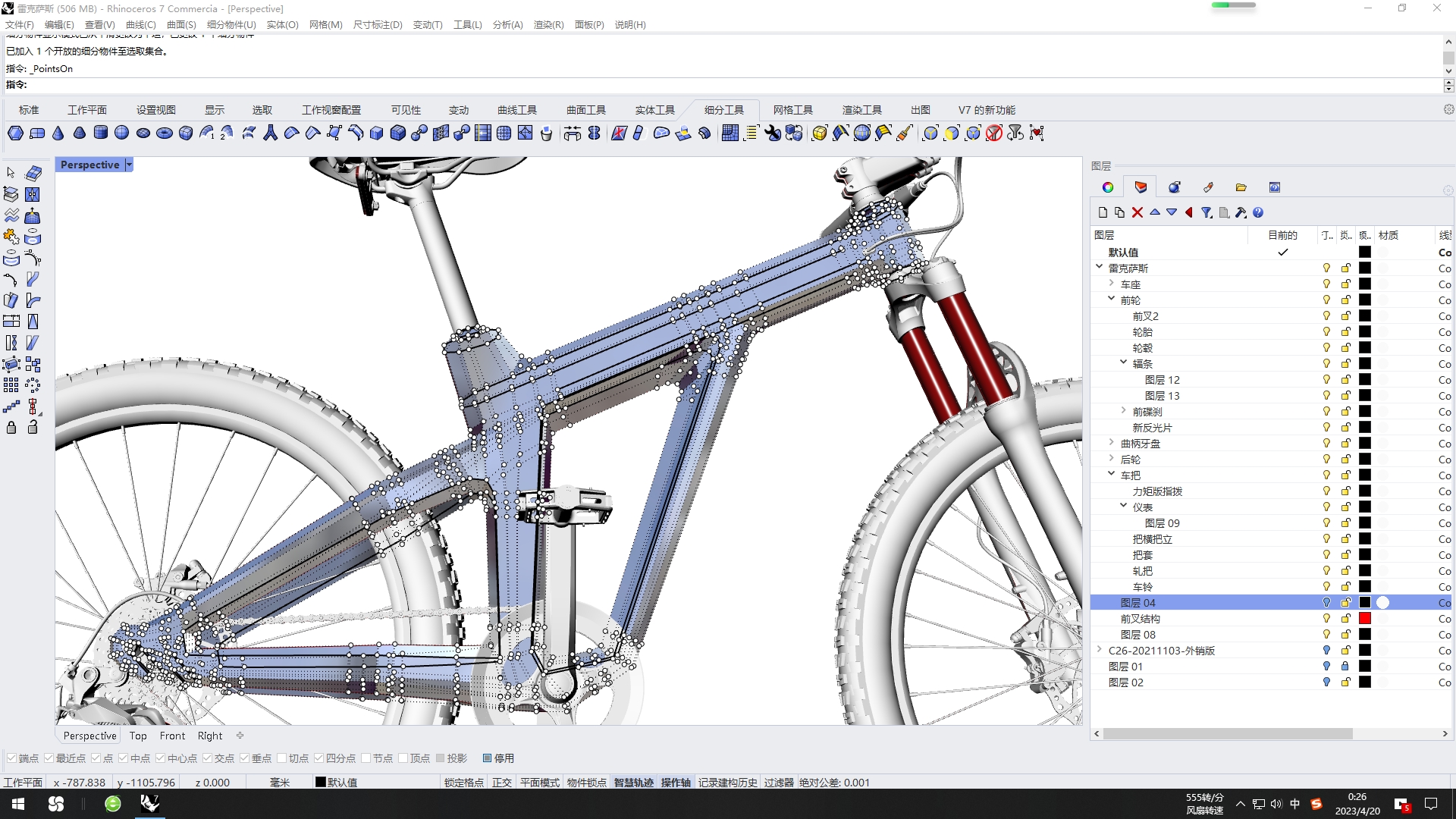
Task: Open the 曲面(S) menu
Action: pos(181,25)
